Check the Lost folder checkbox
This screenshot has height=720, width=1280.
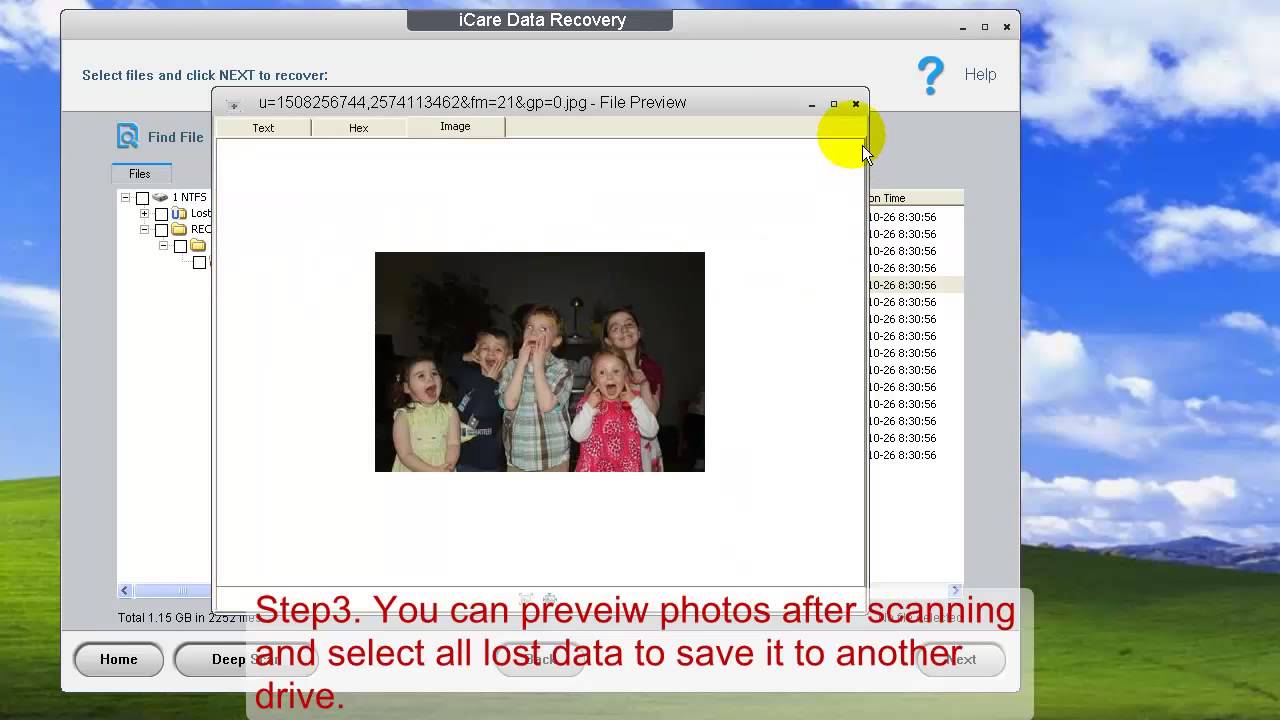point(161,215)
